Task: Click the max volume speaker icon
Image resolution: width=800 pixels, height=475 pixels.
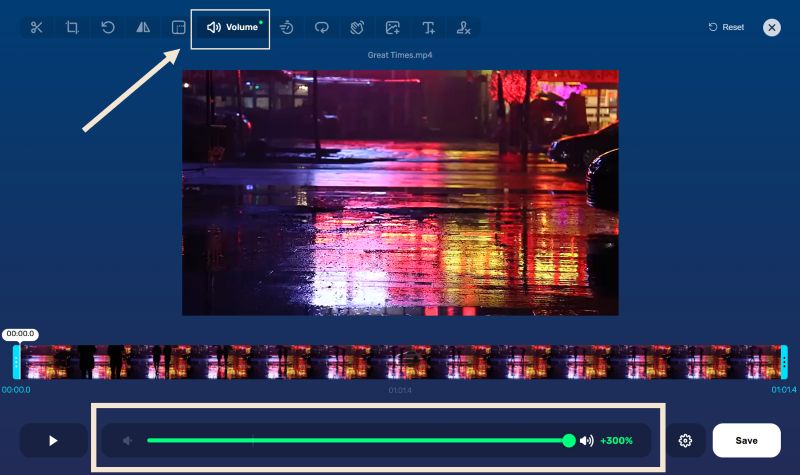Action: pyautogui.click(x=587, y=440)
